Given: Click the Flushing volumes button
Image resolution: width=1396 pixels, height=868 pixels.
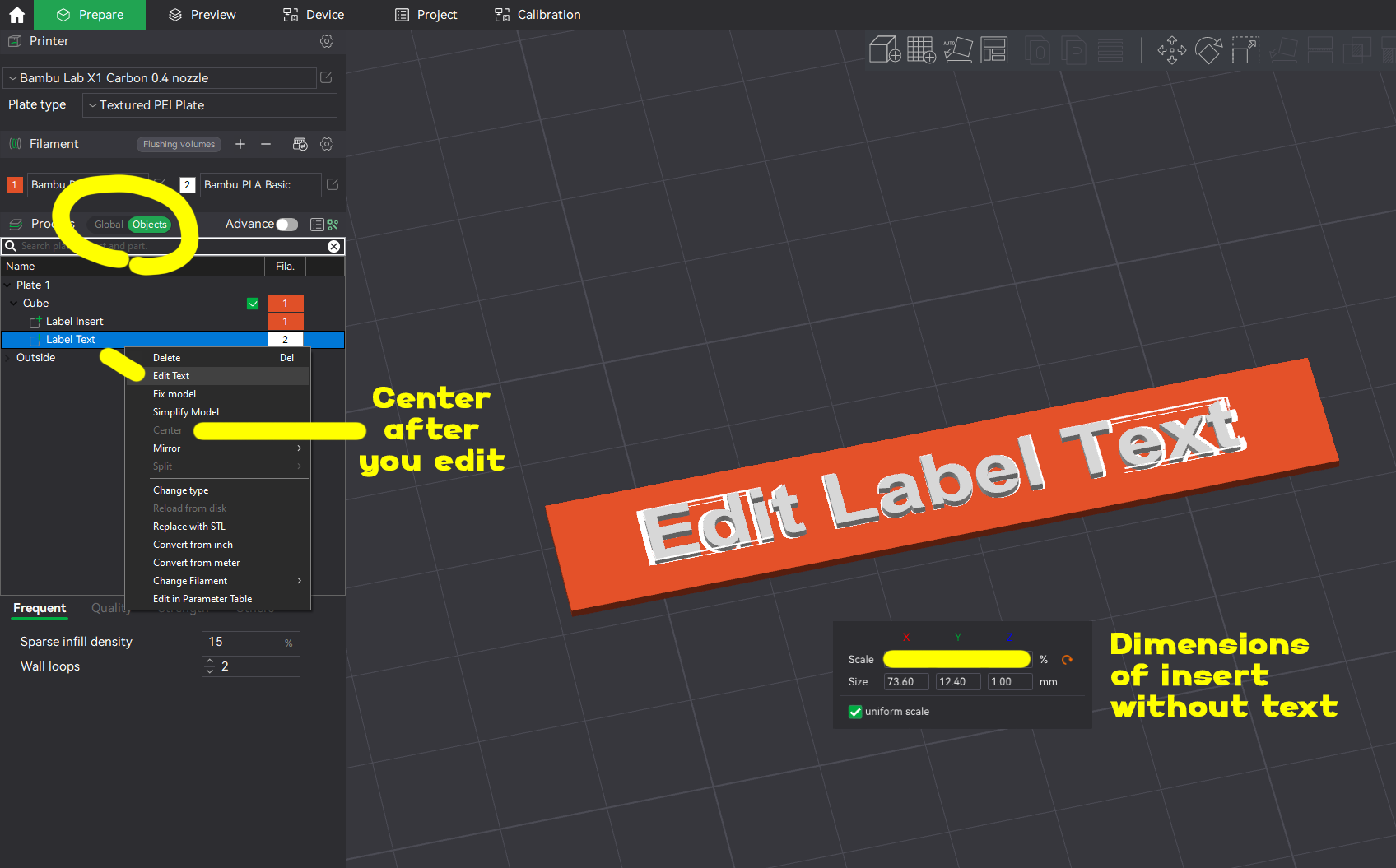Looking at the screenshot, I should tap(179, 144).
